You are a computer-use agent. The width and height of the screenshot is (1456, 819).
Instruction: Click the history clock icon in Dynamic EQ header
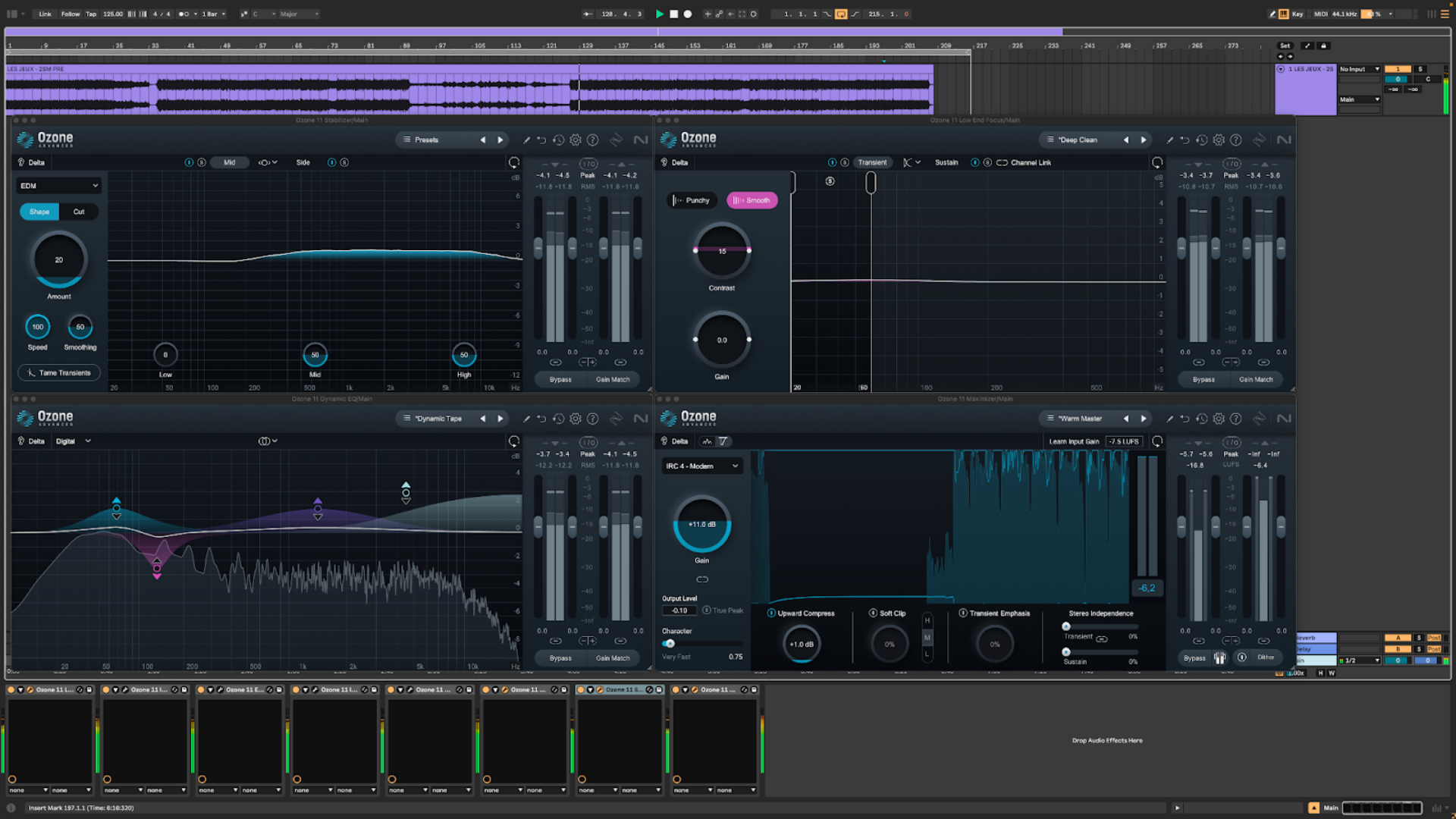coord(559,418)
